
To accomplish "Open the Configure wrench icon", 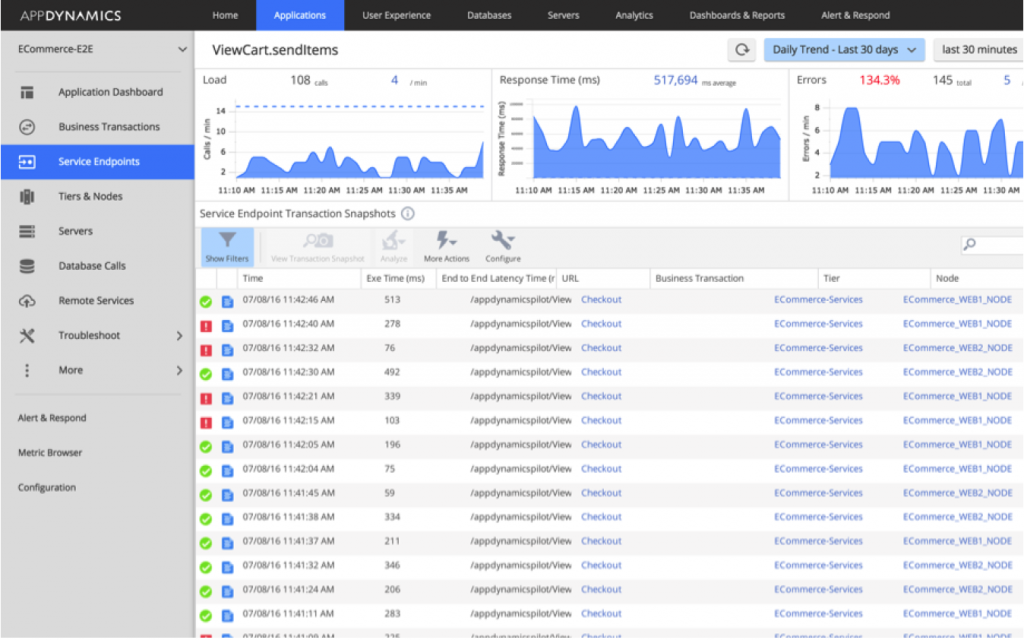I will click(x=503, y=240).
